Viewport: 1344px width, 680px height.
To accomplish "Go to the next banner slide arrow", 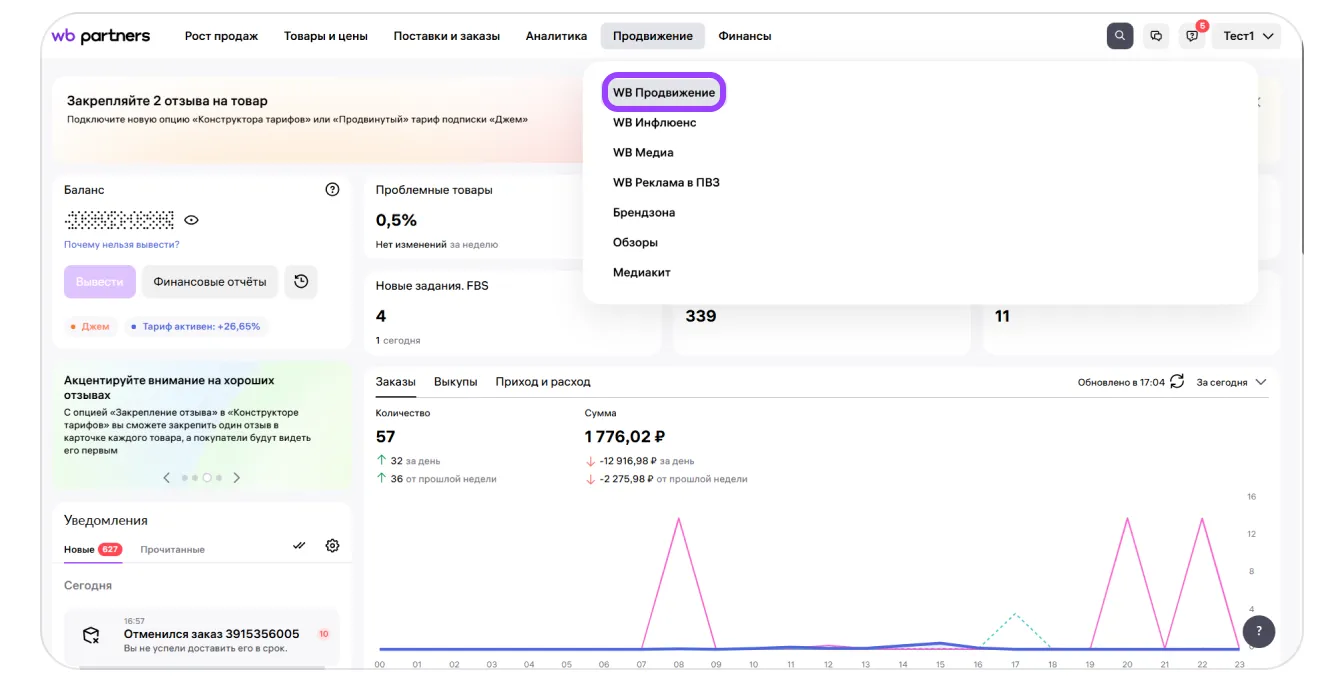I will click(237, 478).
